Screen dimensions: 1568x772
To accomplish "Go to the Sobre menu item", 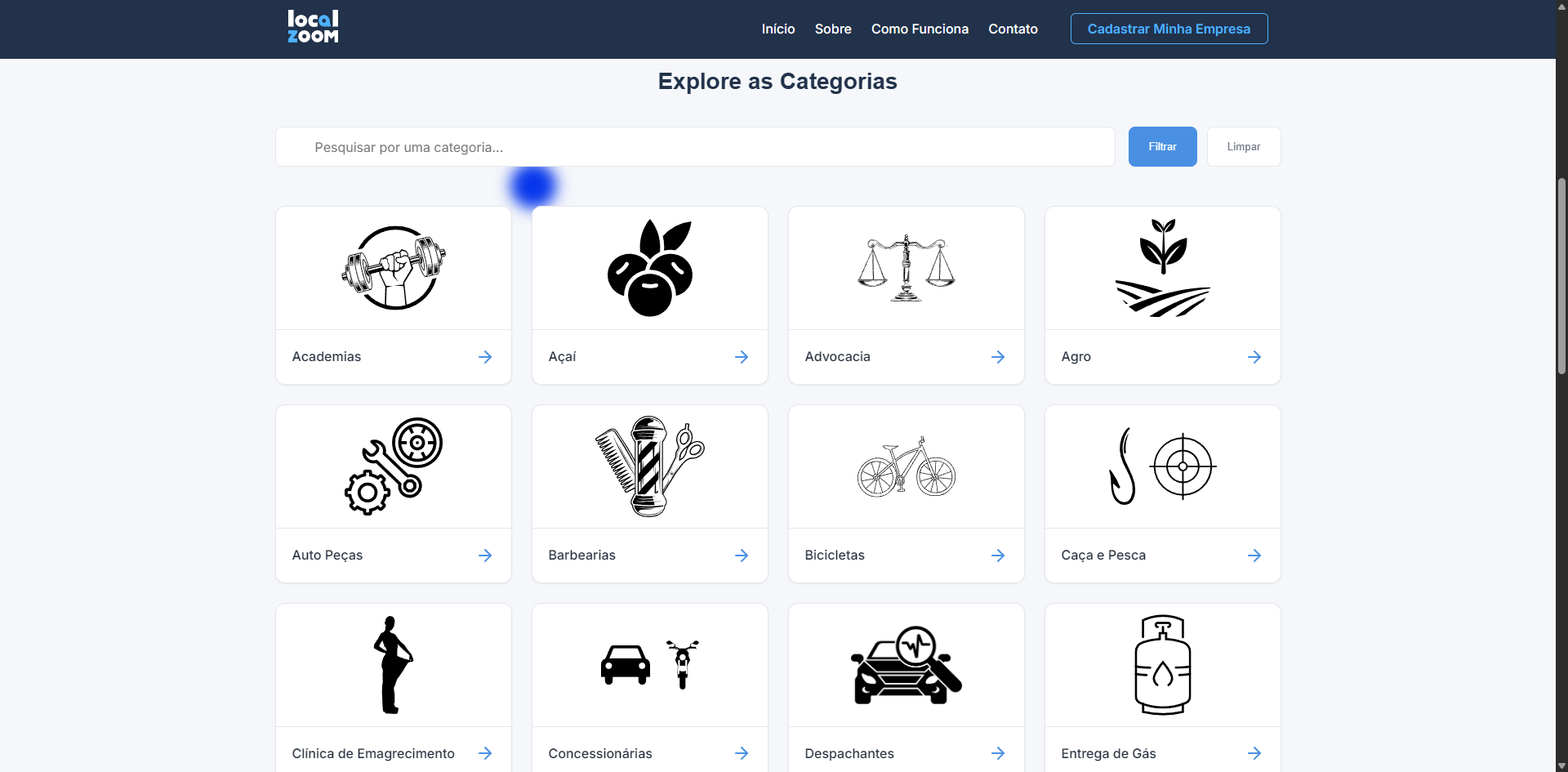I will (x=833, y=29).
